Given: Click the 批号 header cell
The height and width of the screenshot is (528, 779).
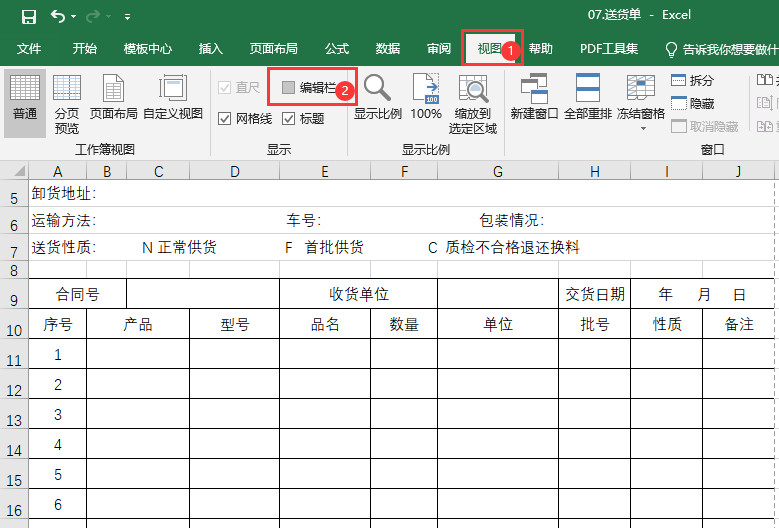Looking at the screenshot, I should pyautogui.click(x=595, y=324).
